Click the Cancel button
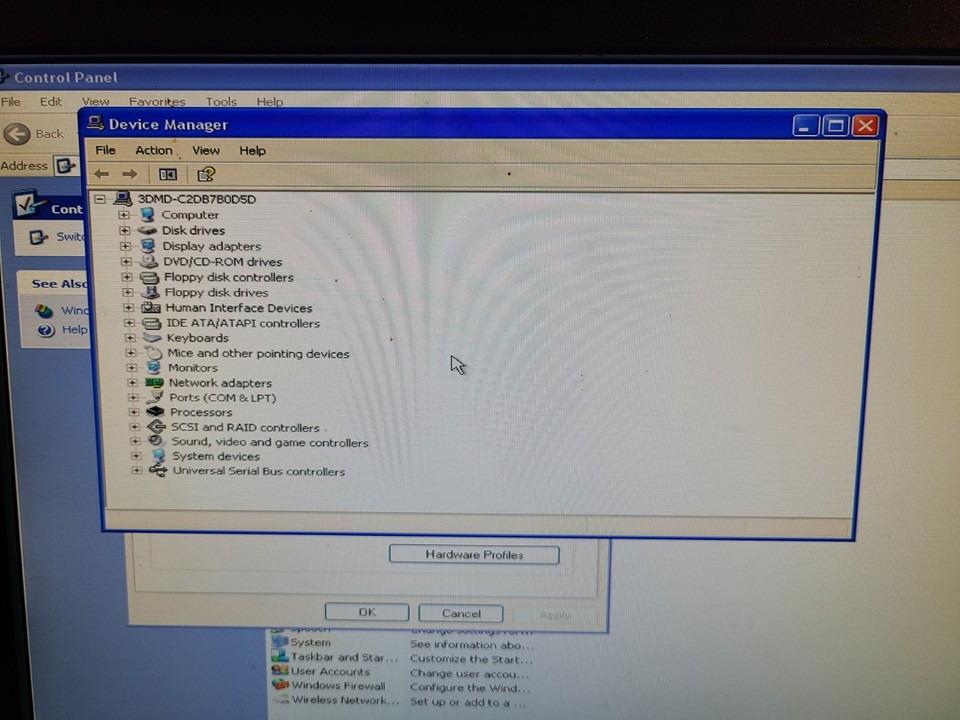 pyautogui.click(x=460, y=612)
